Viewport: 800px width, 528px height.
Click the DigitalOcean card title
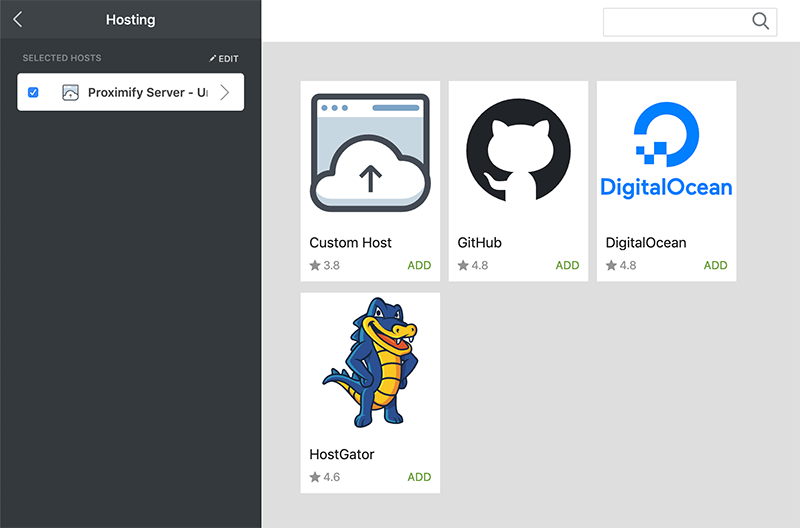[x=646, y=243]
